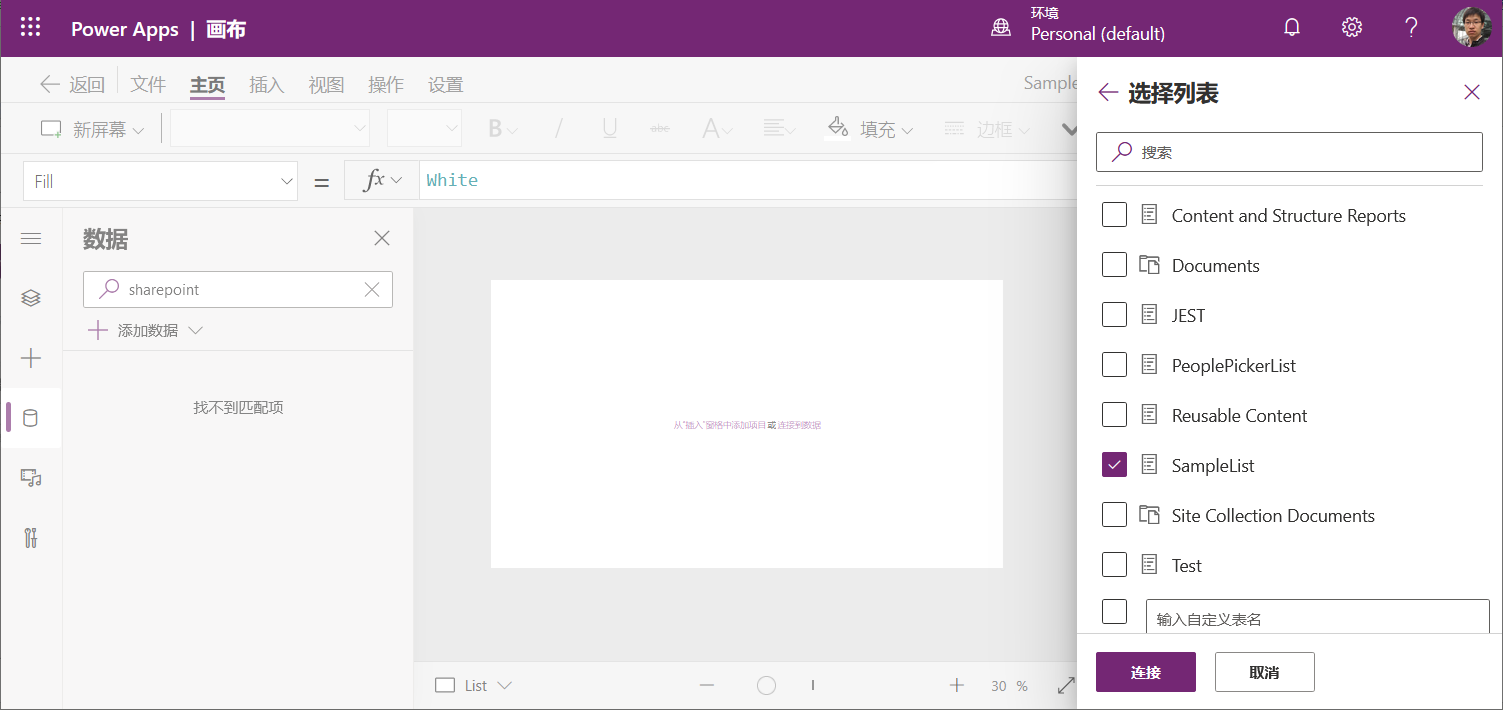Switch to the 视图 tab

(326, 85)
